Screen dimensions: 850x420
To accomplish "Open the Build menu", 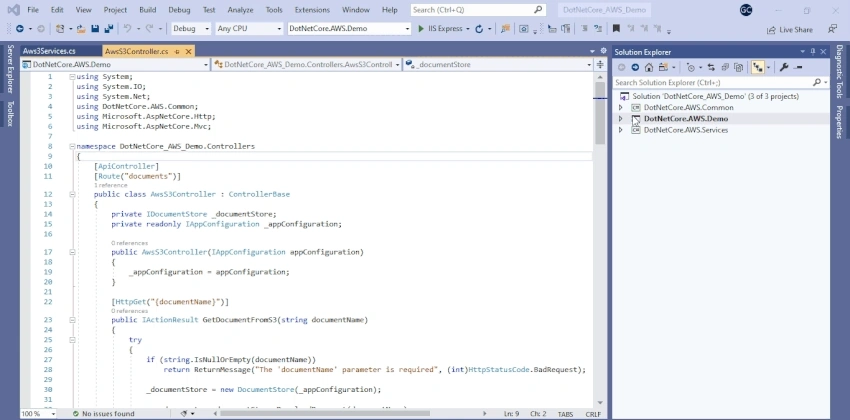I will click(x=147, y=10).
